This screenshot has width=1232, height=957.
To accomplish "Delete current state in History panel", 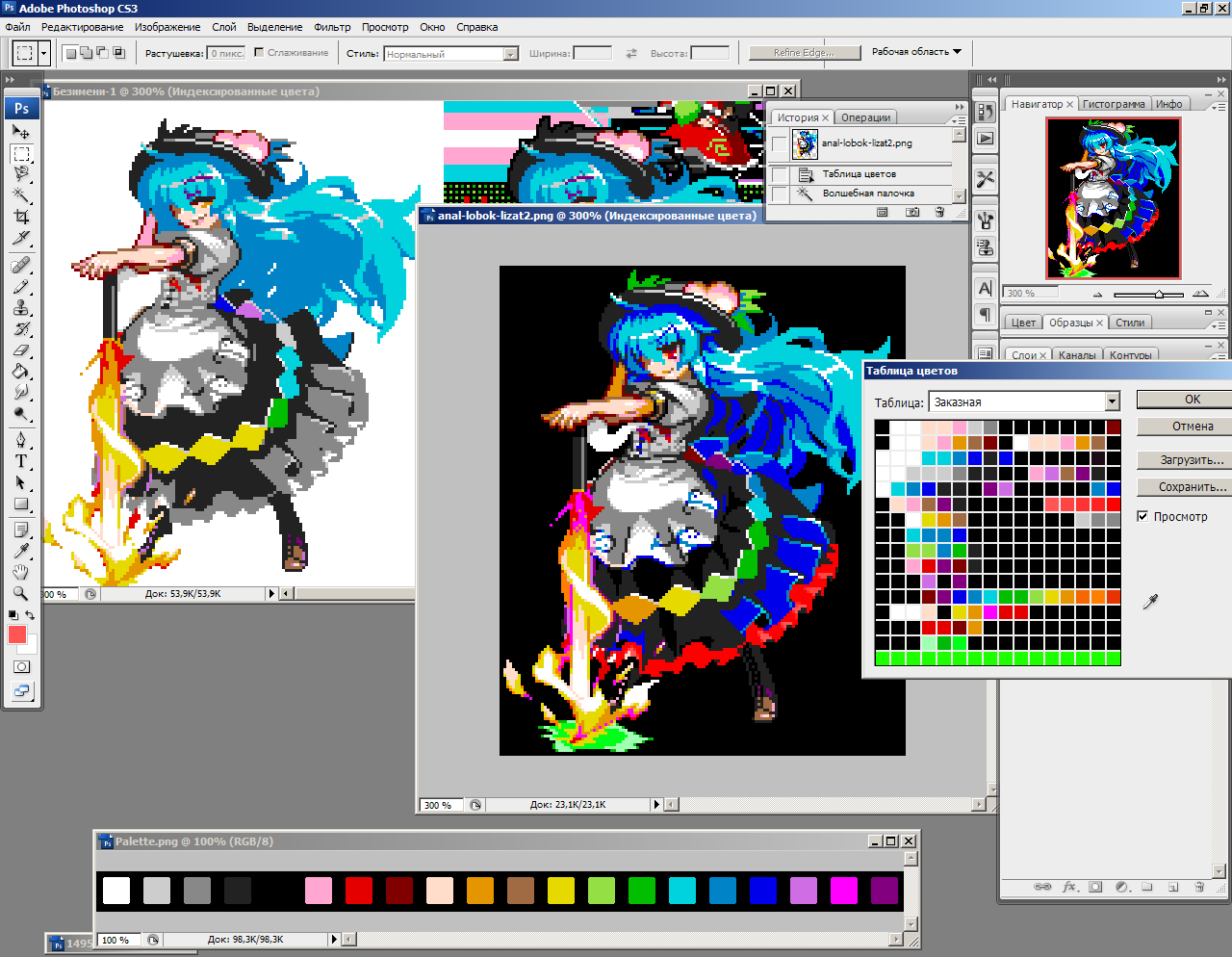I will (x=939, y=212).
